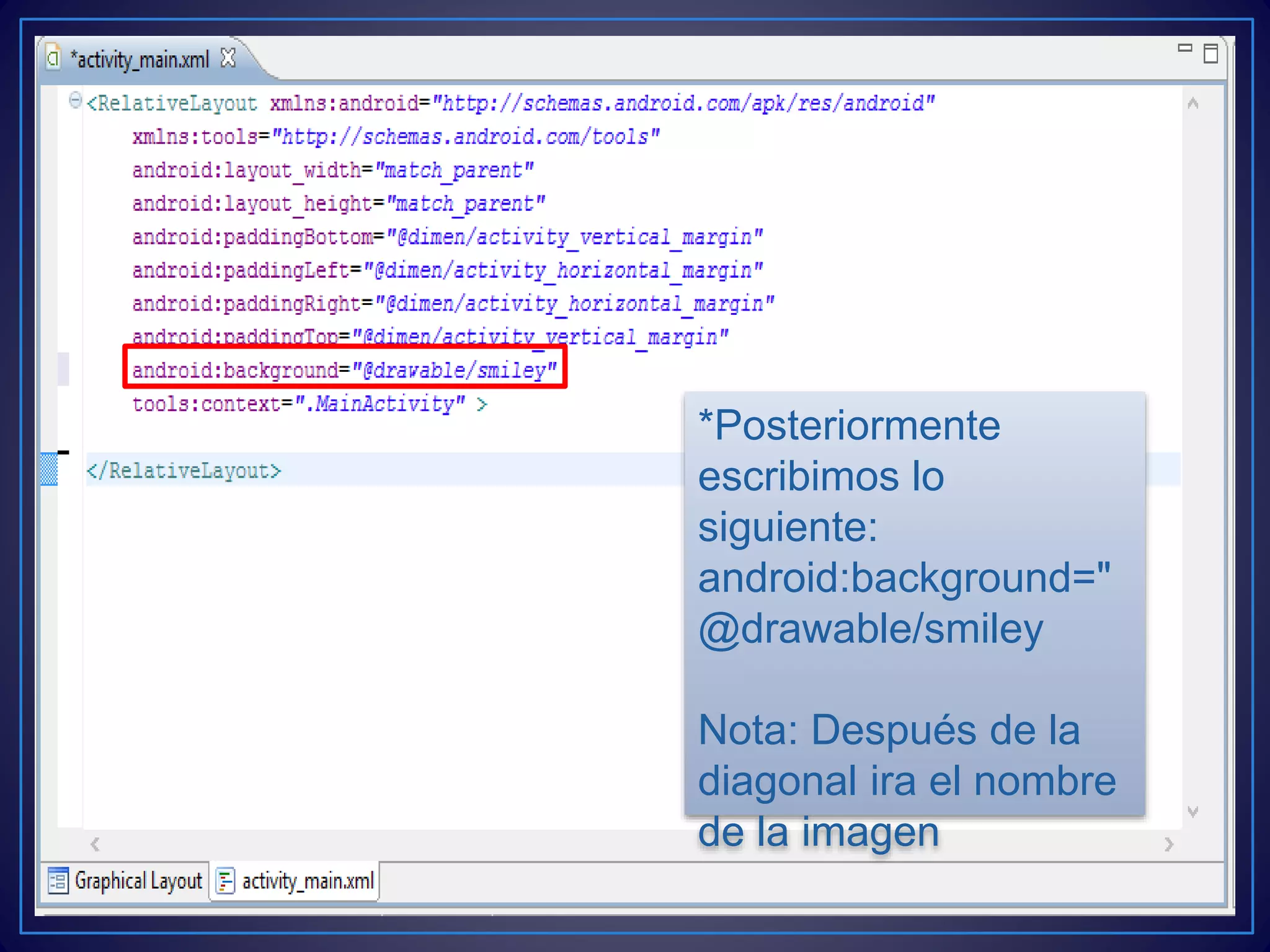Viewport: 1270px width, 952px height.
Task: Minimize the editor pane
Action: (1184, 48)
